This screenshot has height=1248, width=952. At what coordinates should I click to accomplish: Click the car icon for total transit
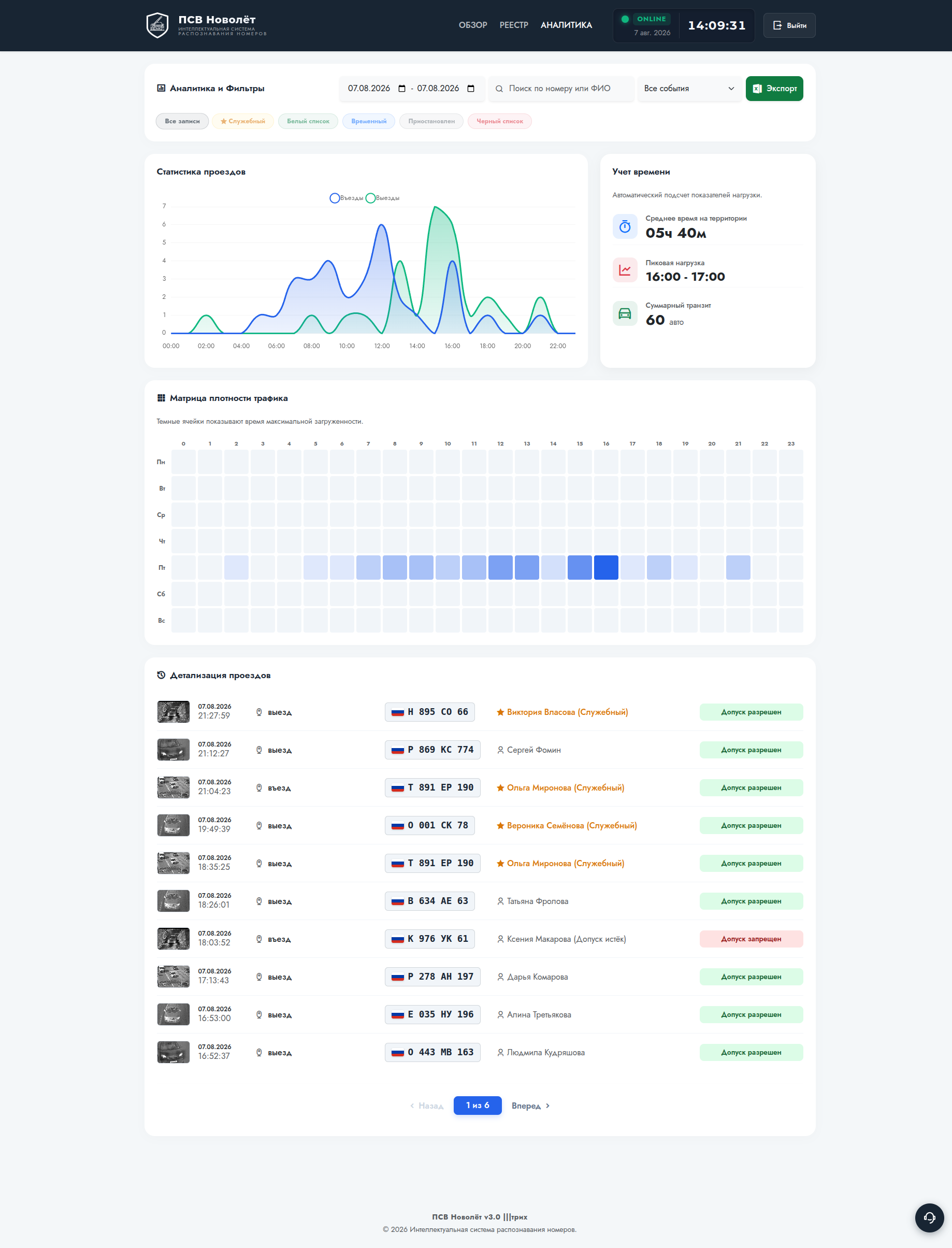[x=625, y=313]
